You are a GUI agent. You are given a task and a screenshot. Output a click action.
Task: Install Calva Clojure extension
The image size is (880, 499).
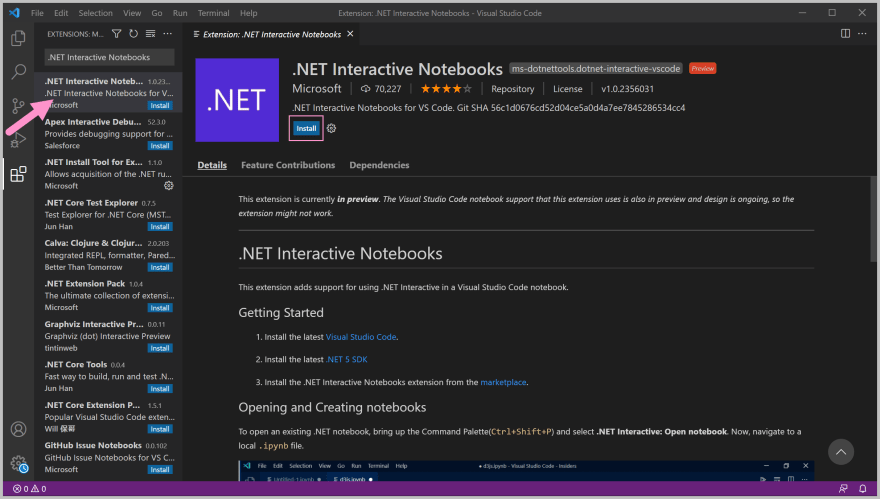coord(160,267)
